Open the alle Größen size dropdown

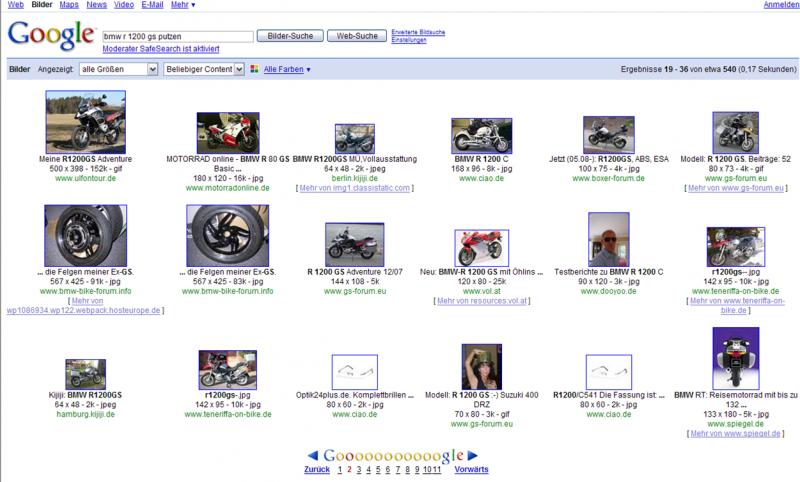pyautogui.click(x=119, y=70)
